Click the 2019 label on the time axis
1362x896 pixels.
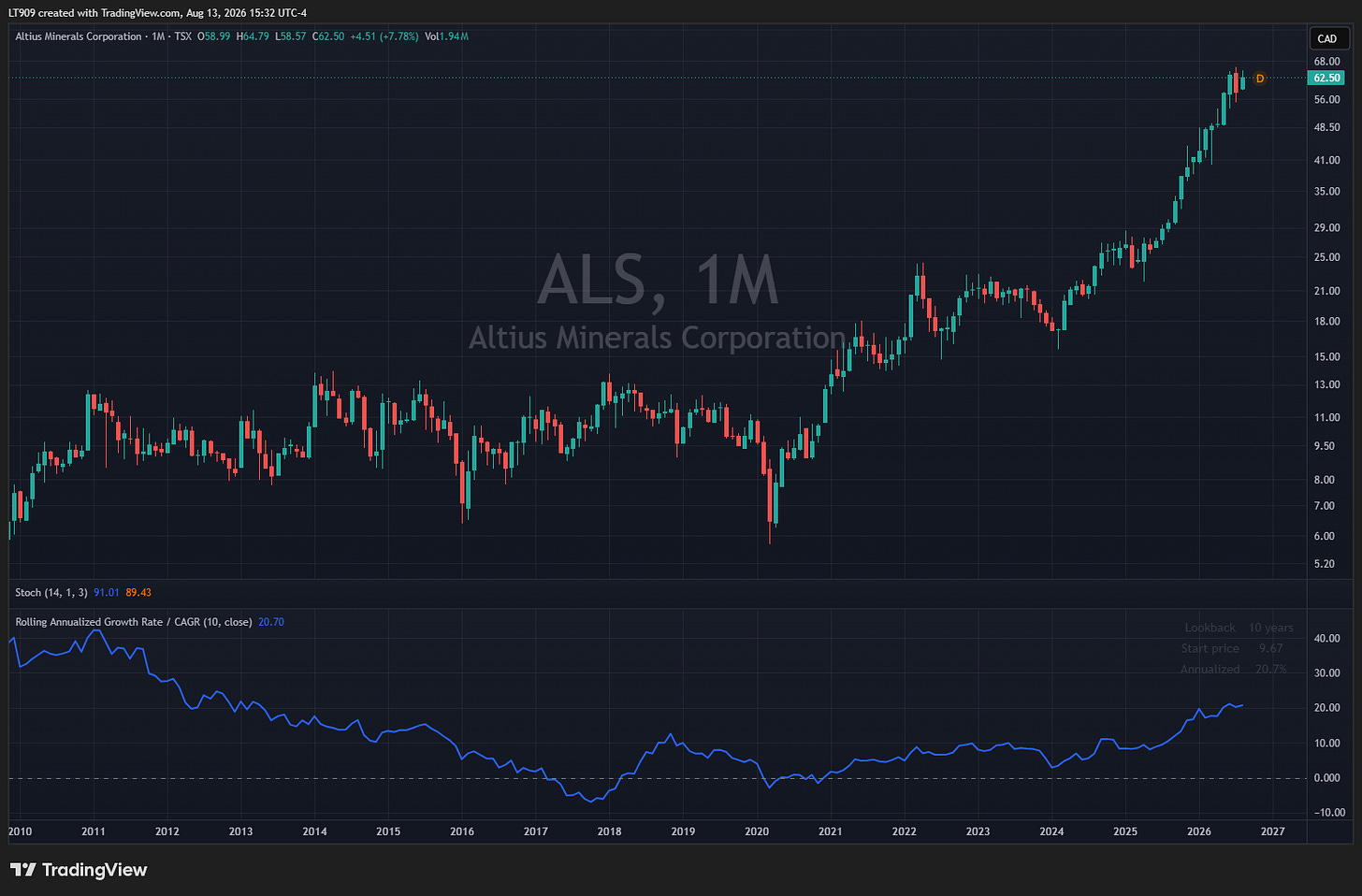click(x=683, y=831)
